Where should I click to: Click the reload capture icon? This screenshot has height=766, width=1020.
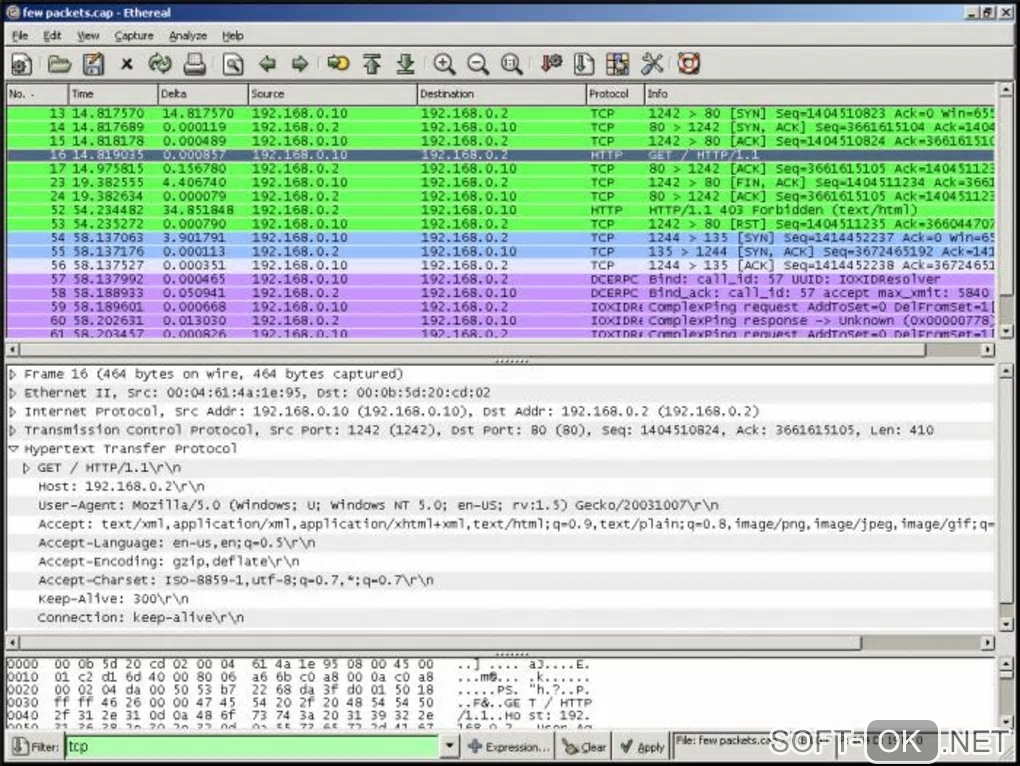[x=160, y=64]
